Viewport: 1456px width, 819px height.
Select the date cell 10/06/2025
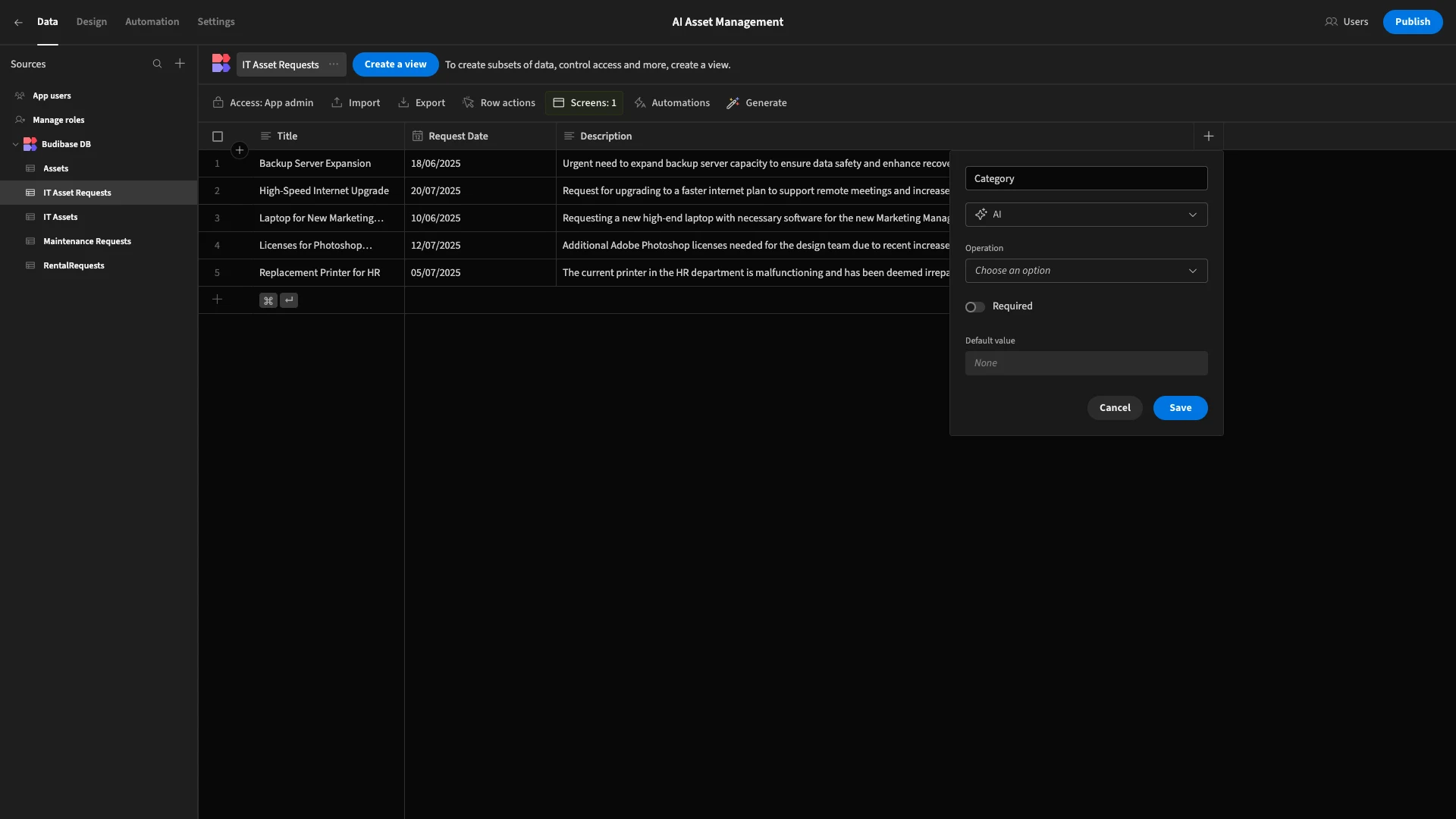point(480,218)
